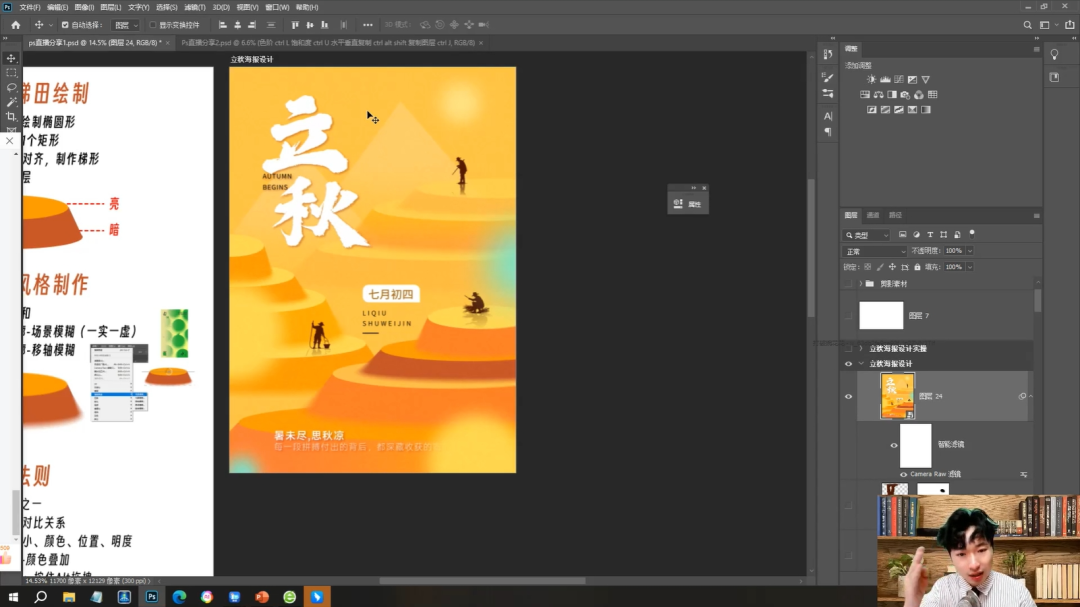The image size is (1080, 607).
Task: Click align left edges icon
Action: click(222, 25)
